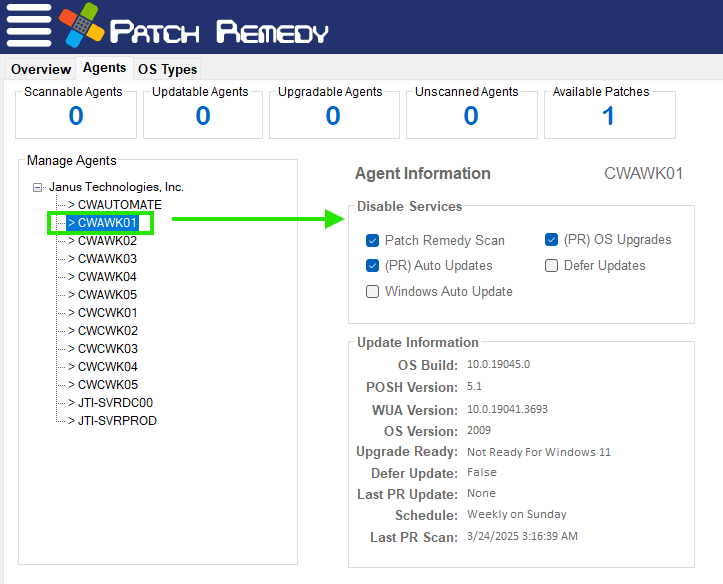This screenshot has height=584, width=723.
Task: Switch to the Overview tab
Action: click(x=41, y=69)
